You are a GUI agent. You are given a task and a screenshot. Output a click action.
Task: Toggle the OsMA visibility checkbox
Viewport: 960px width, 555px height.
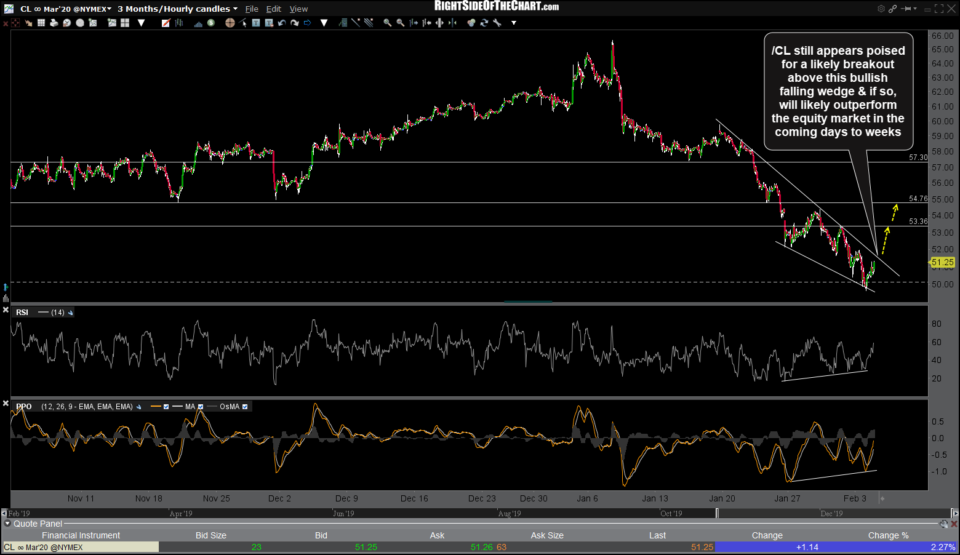(245, 406)
